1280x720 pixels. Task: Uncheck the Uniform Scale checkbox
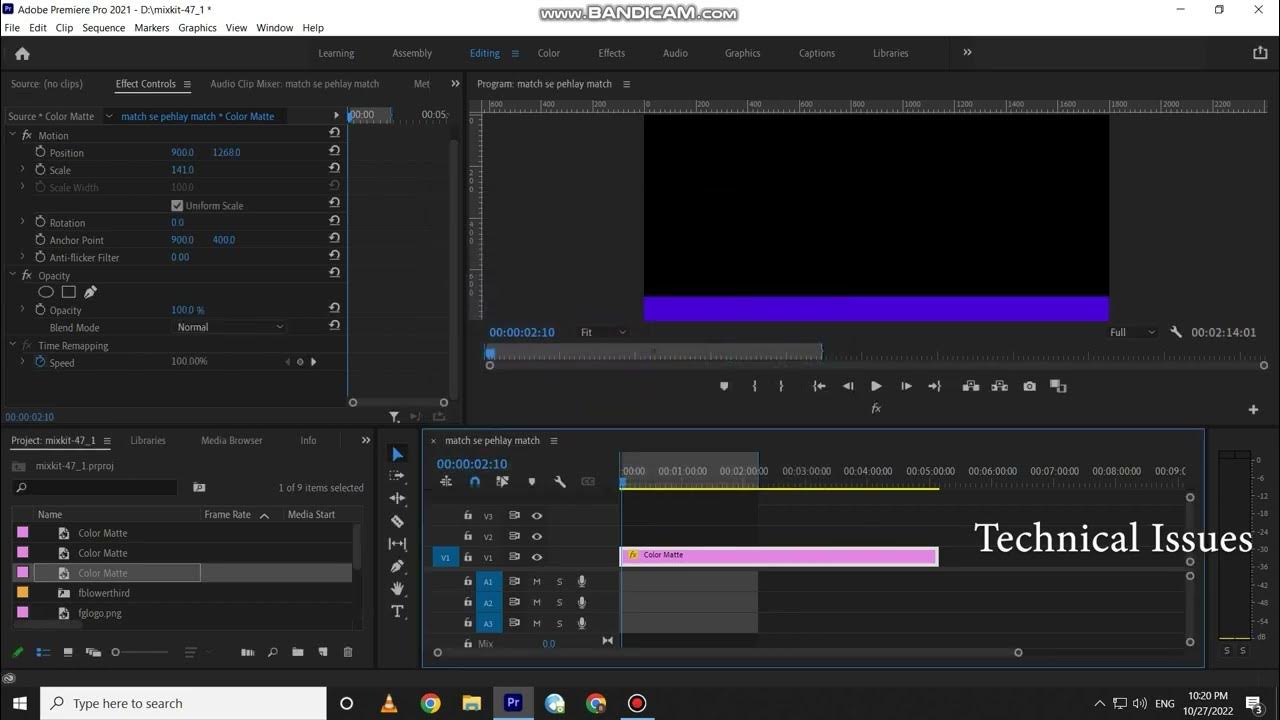(x=177, y=205)
